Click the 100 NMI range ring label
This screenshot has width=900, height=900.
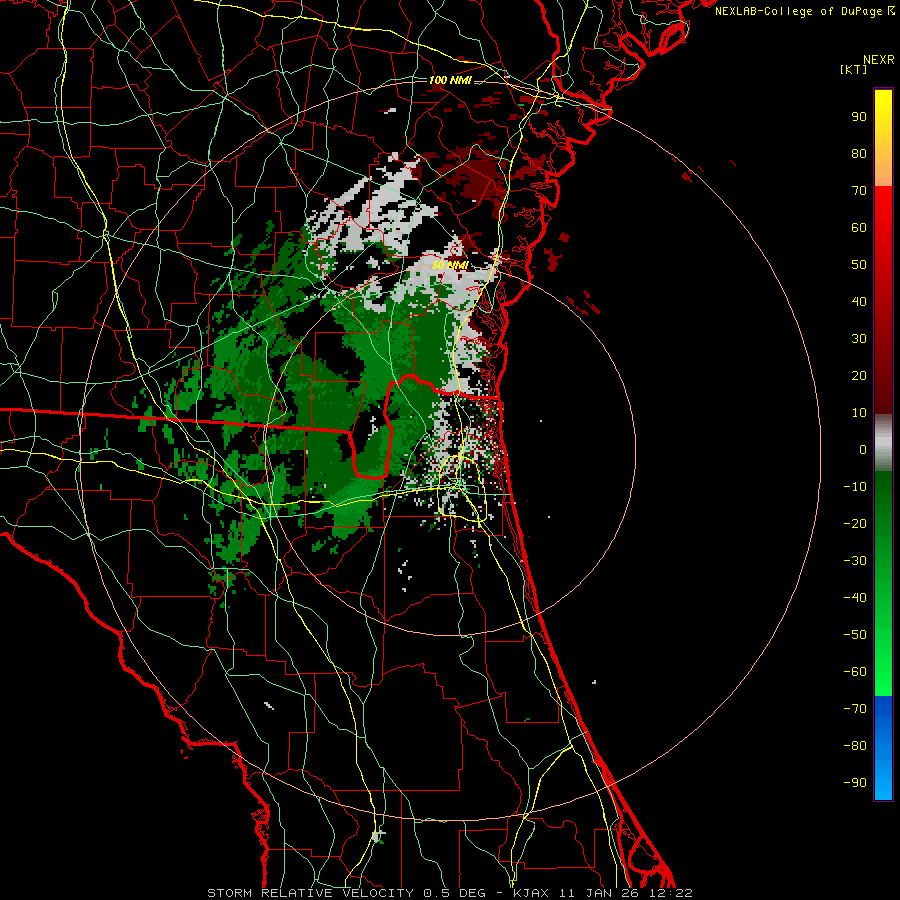click(450, 80)
